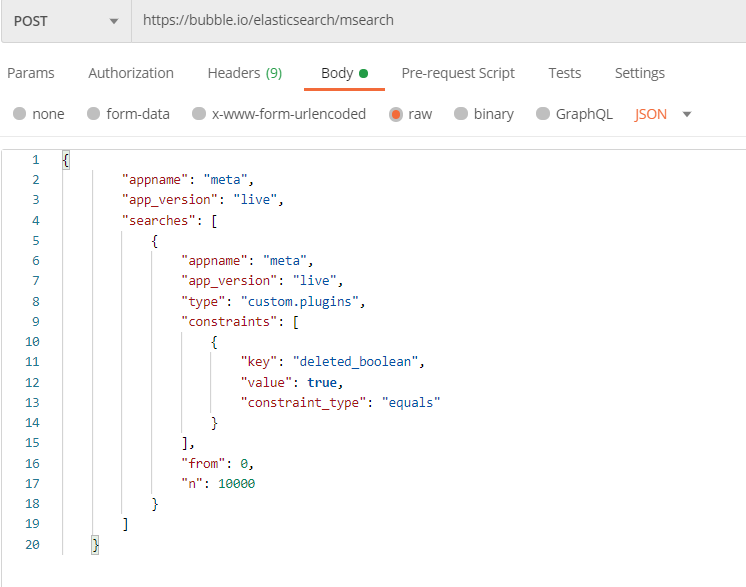The image size is (746, 587).
Task: Switch to the Params tab
Action: (x=31, y=73)
